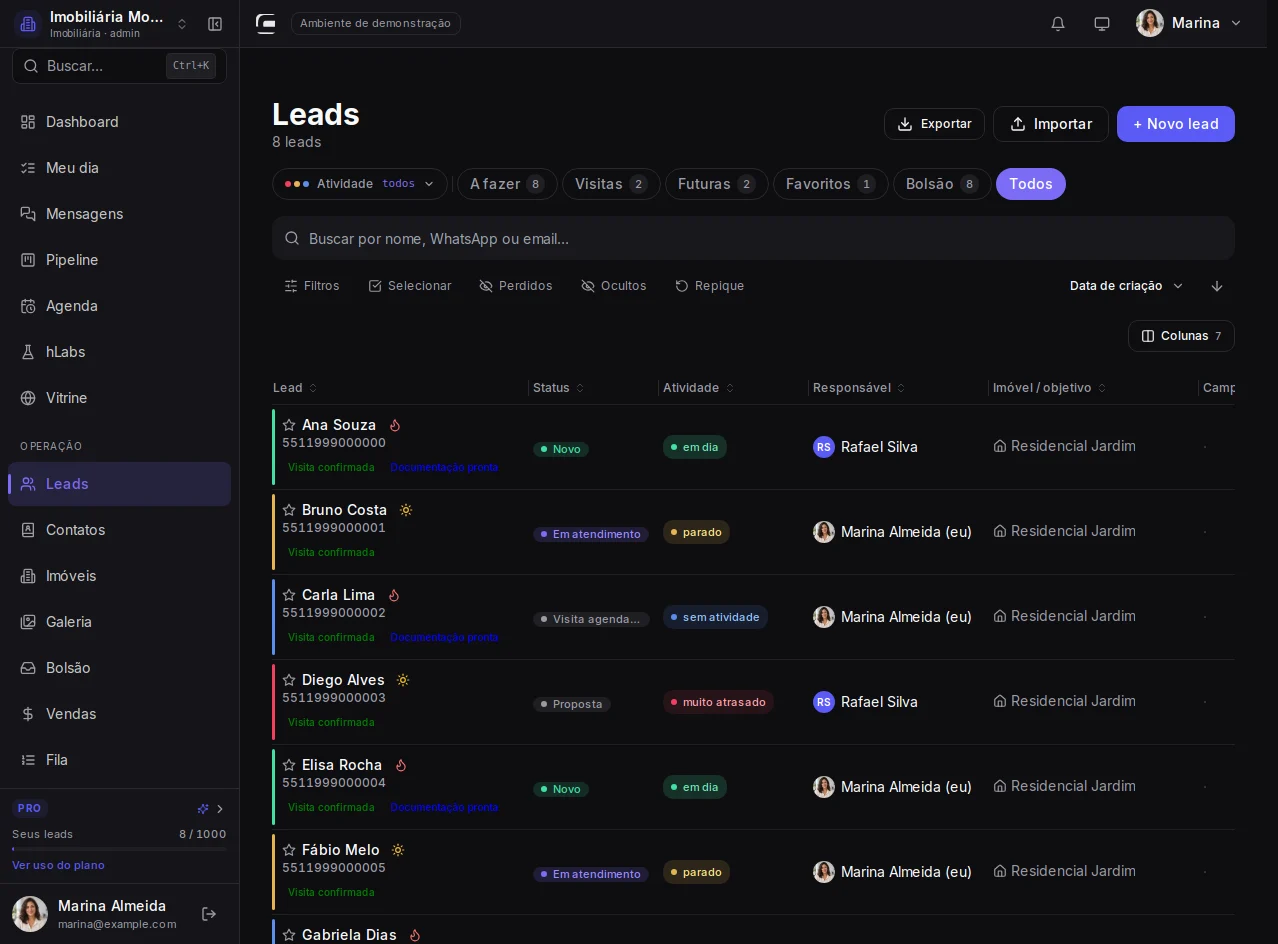Viewport: 1278px width, 944px height.
Task: Star the Carla Lima lead
Action: [x=289, y=595]
